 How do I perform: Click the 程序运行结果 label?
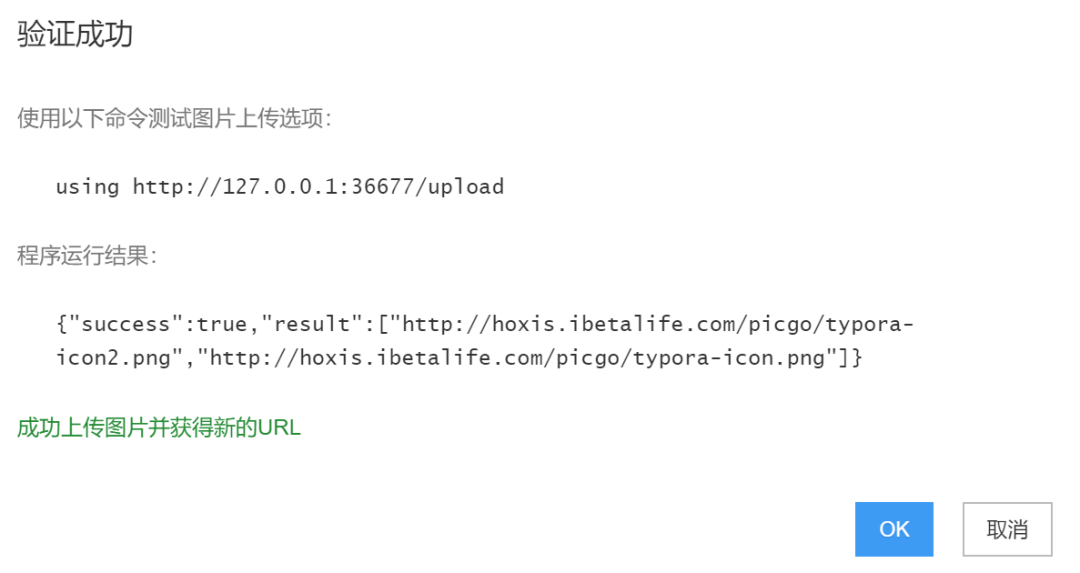[x=86, y=256]
